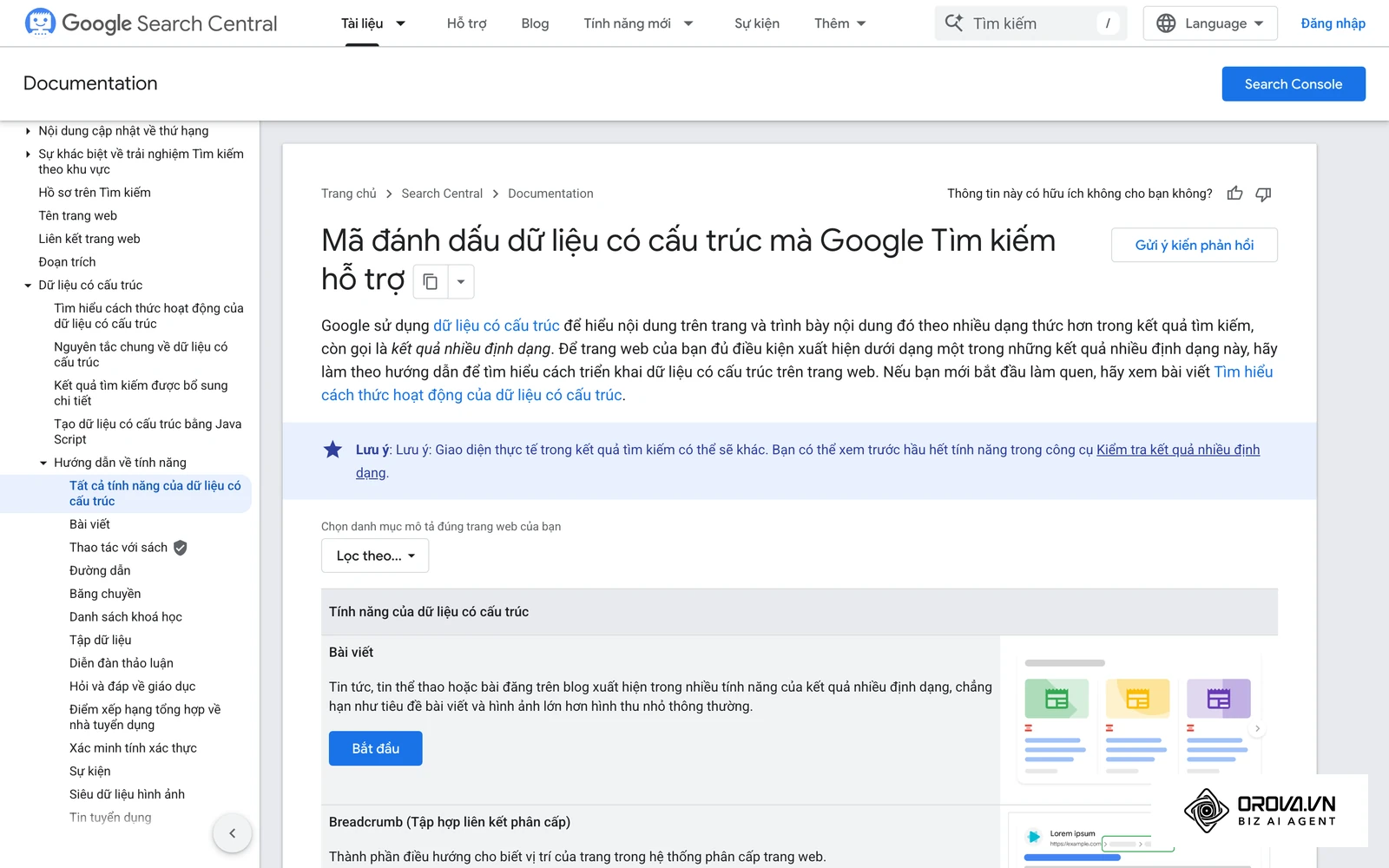The image size is (1389, 868).
Task: Click the next arrow on the article carousel preview
Action: coord(1257,729)
